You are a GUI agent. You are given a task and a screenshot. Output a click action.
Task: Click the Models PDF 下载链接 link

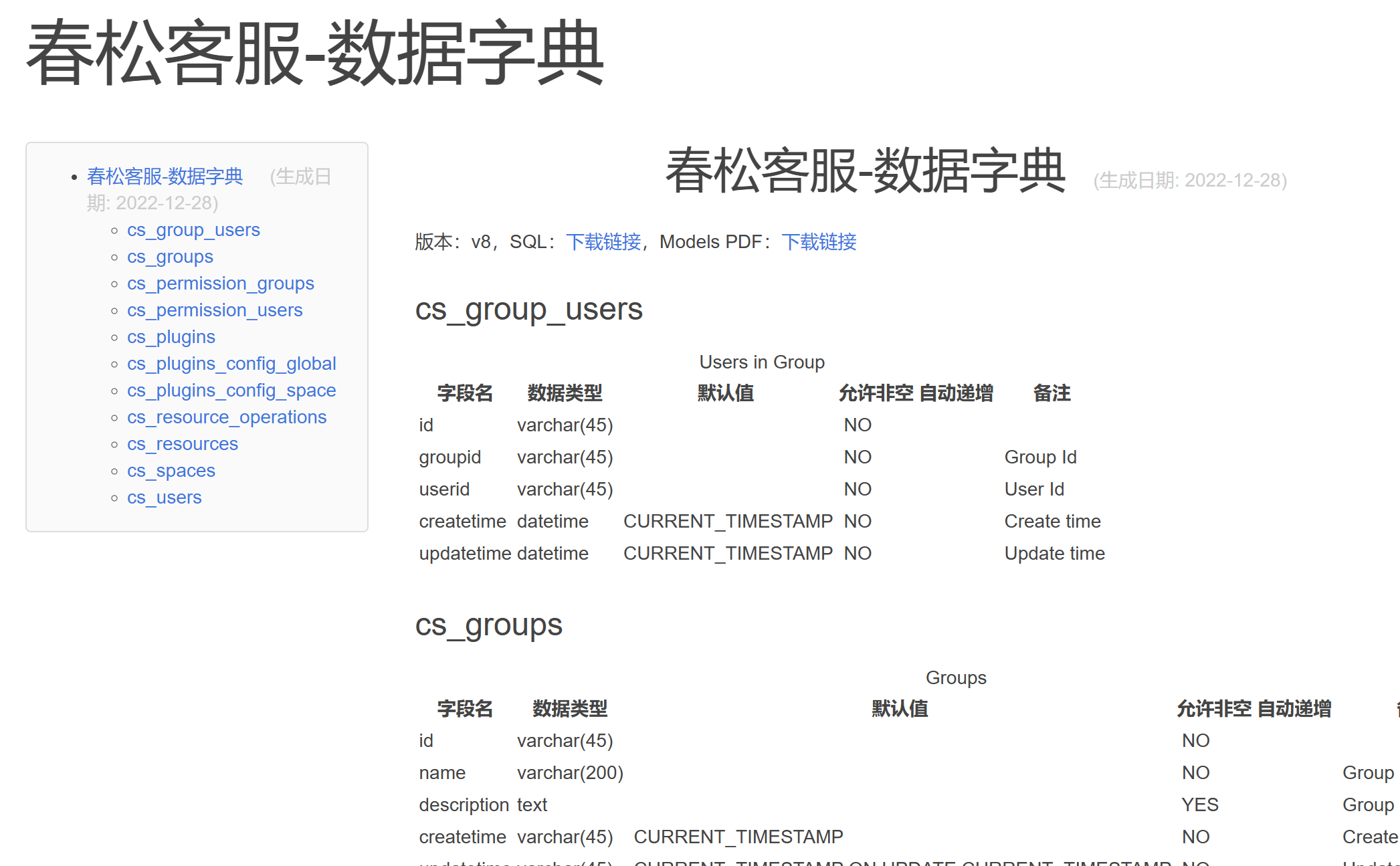pos(818,242)
